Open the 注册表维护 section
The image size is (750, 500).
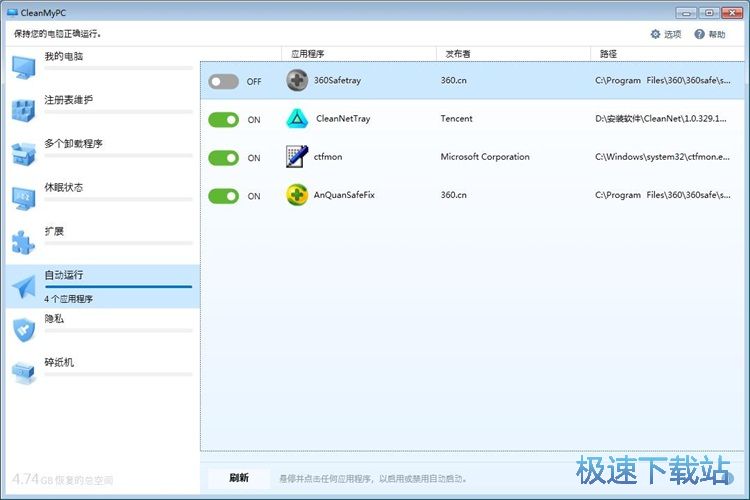pyautogui.click(x=68, y=100)
